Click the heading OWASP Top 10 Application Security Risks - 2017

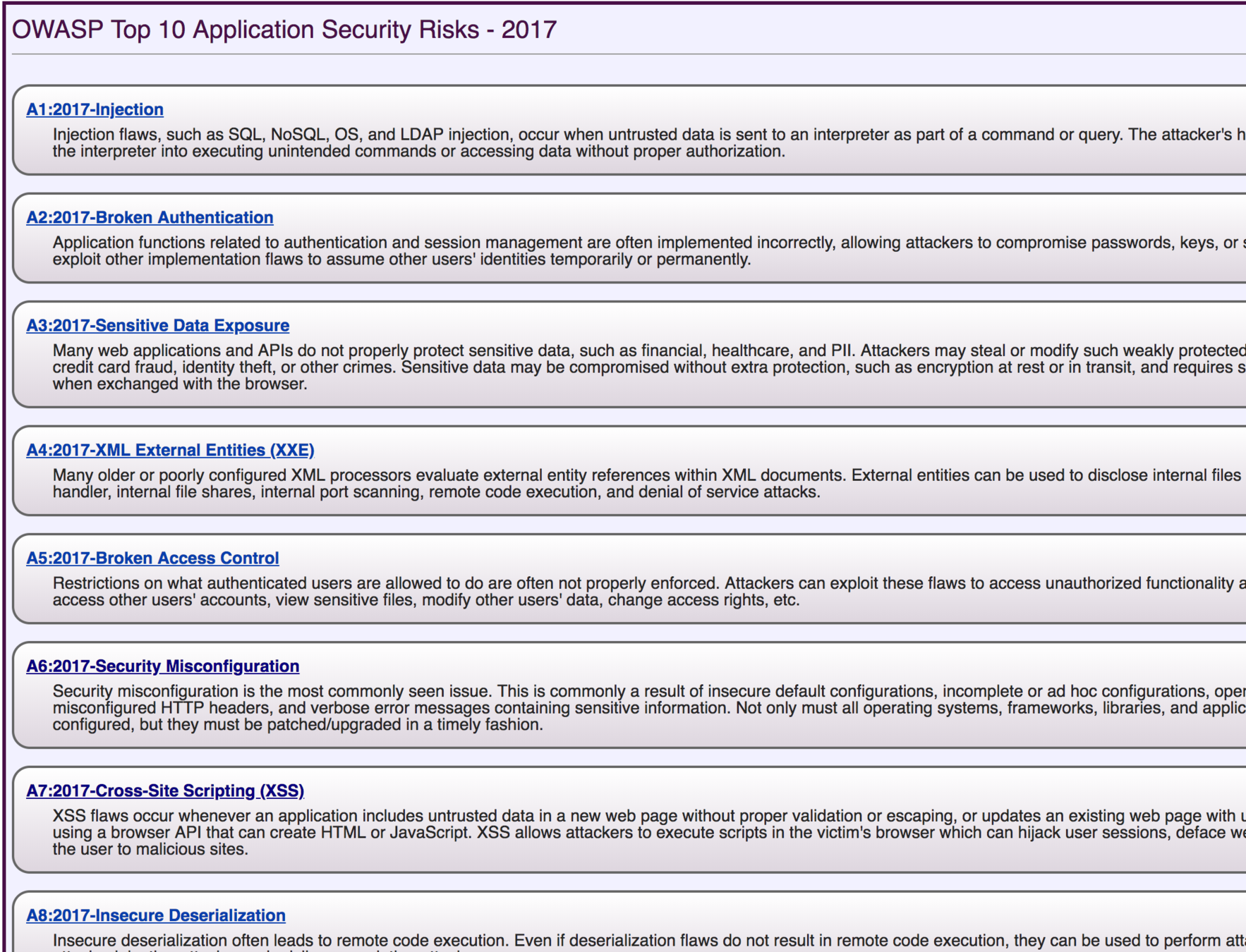pyautogui.click(x=284, y=30)
